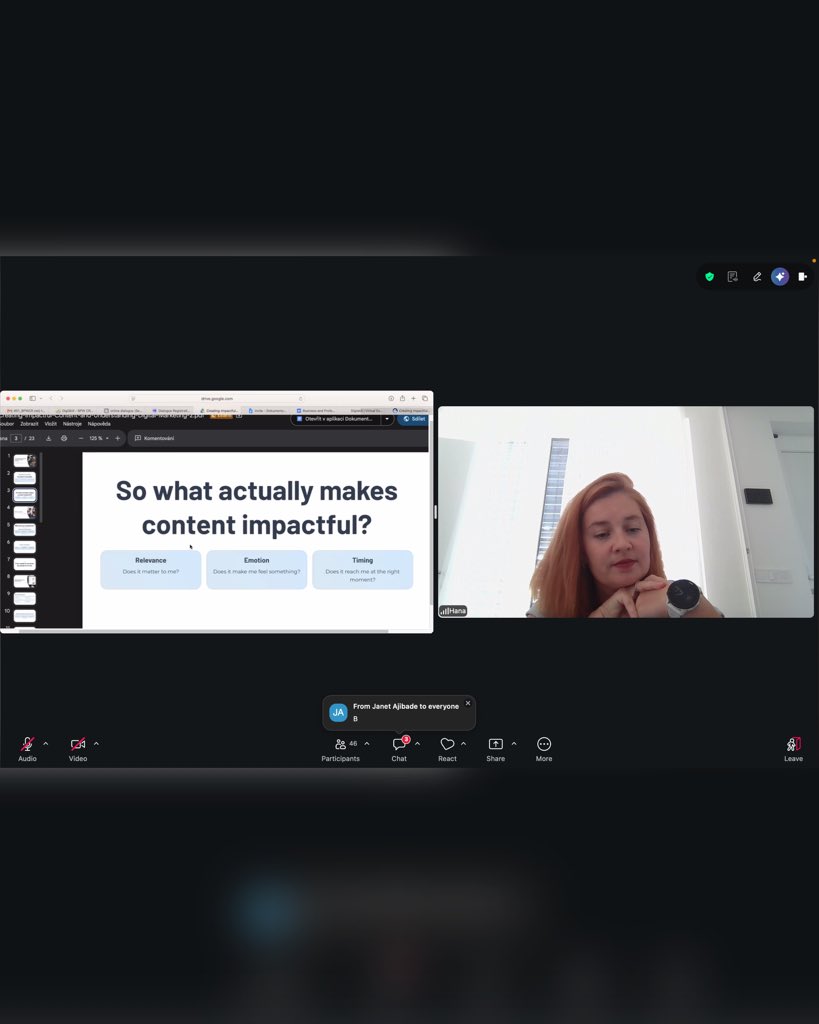This screenshot has width=819, height=1024.
Task: Open the More options menu
Action: point(544,748)
